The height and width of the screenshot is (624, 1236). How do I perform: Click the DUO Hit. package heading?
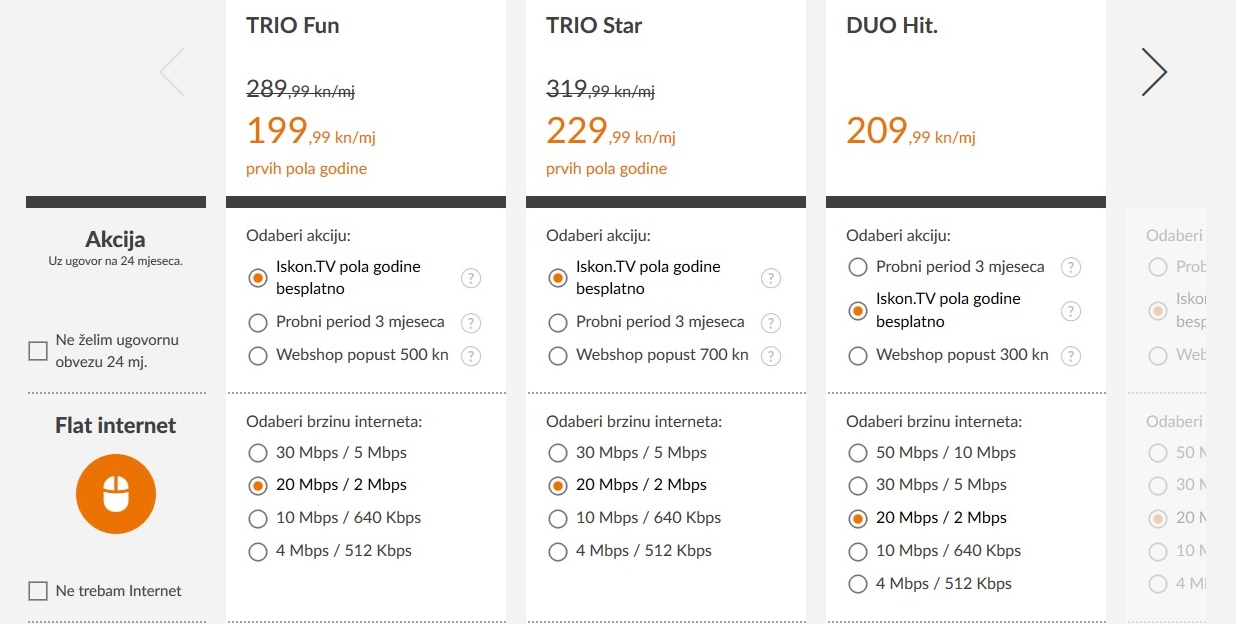(x=891, y=26)
